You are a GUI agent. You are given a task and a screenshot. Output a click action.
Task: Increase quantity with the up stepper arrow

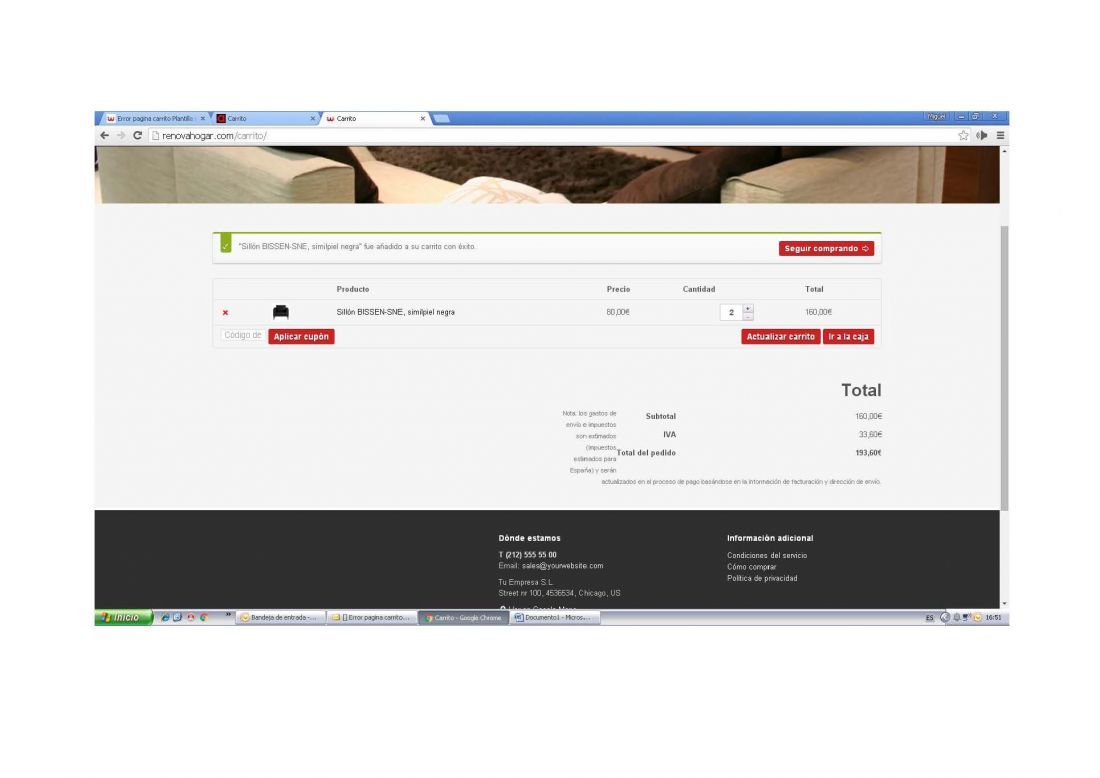pos(748,309)
